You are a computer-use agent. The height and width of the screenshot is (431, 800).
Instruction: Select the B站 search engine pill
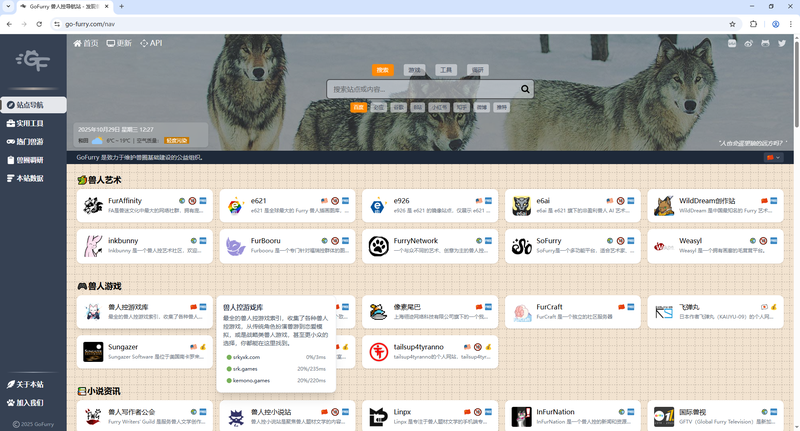417,107
